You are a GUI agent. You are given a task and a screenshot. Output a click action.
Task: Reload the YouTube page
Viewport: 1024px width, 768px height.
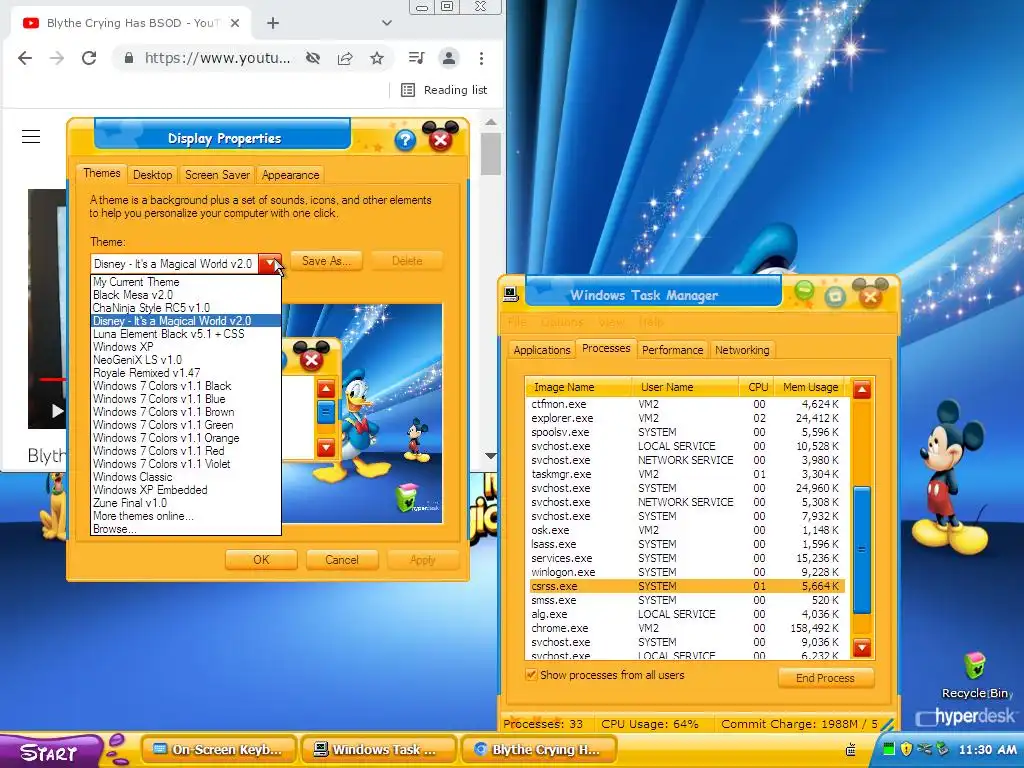point(89,58)
